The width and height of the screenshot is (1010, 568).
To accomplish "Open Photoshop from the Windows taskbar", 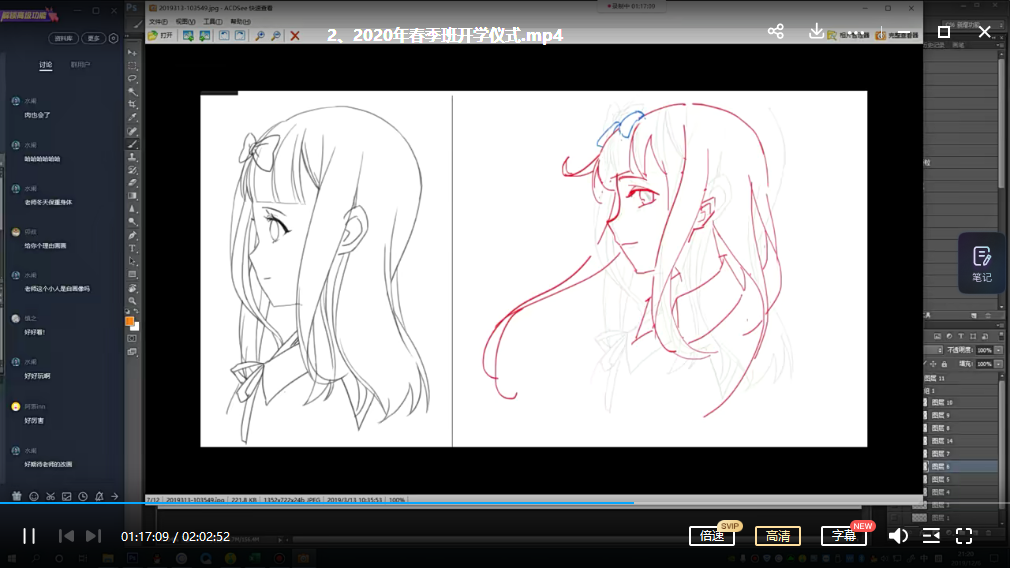I will 132,558.
